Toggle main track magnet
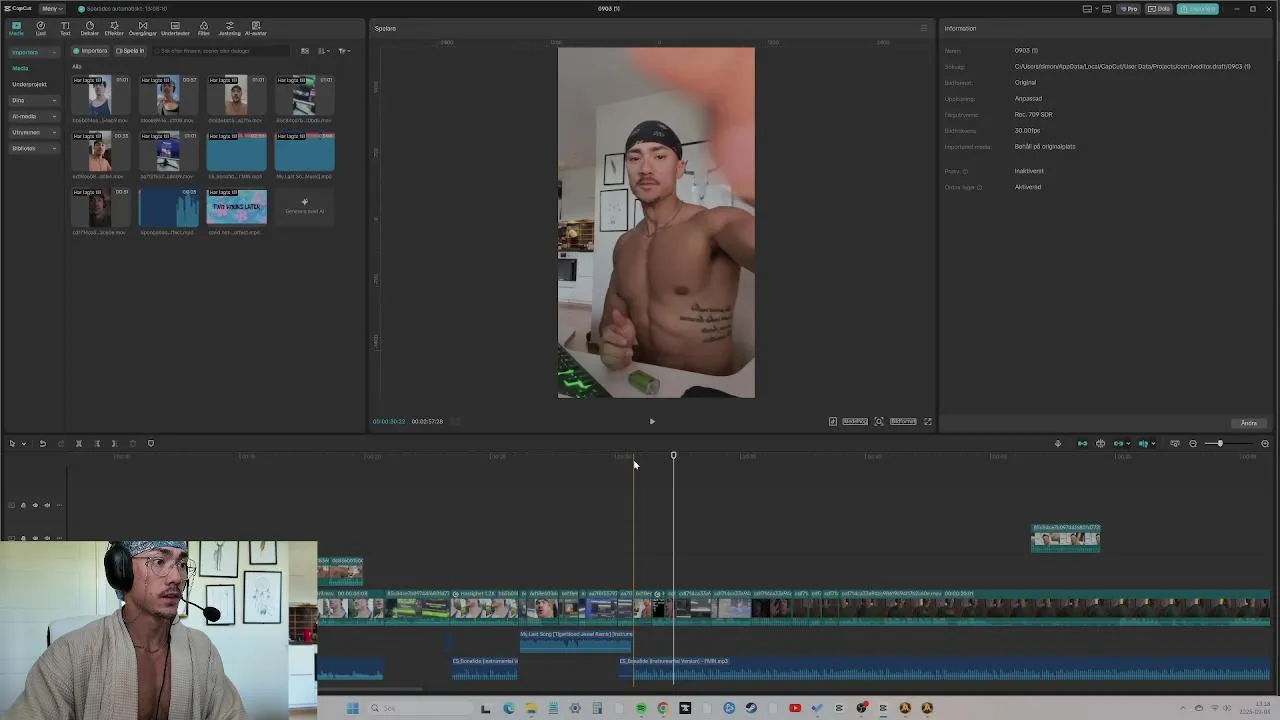Image resolution: width=1280 pixels, height=720 pixels. [x=1082, y=444]
